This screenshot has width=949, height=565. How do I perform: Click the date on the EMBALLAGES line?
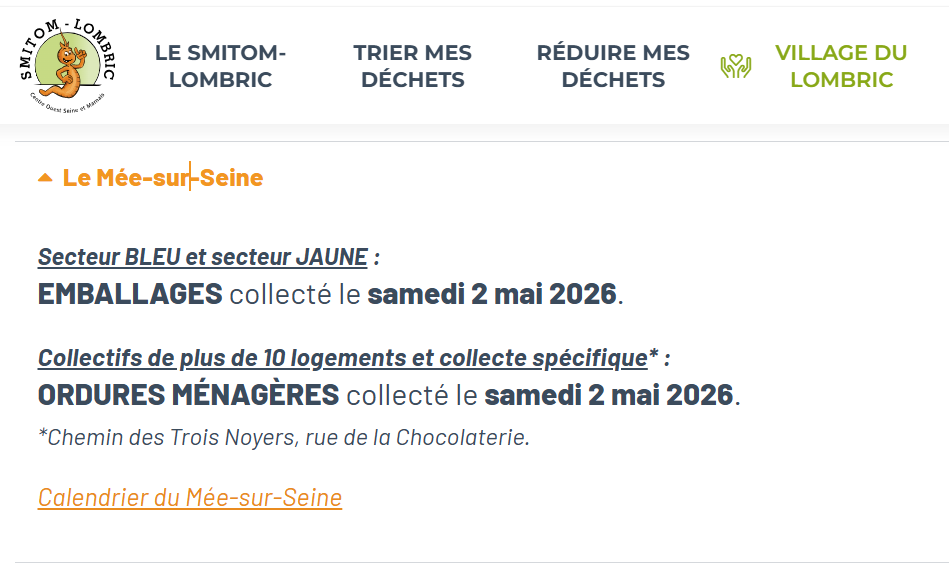tap(492, 294)
